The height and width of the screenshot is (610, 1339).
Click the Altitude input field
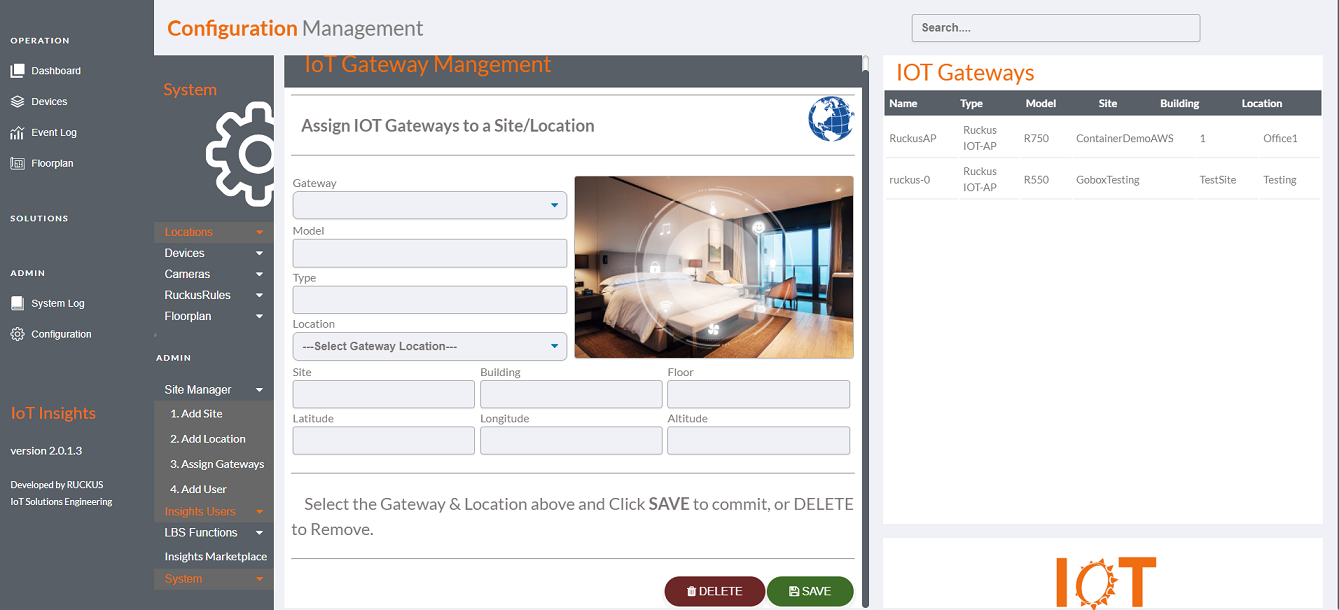click(x=759, y=441)
